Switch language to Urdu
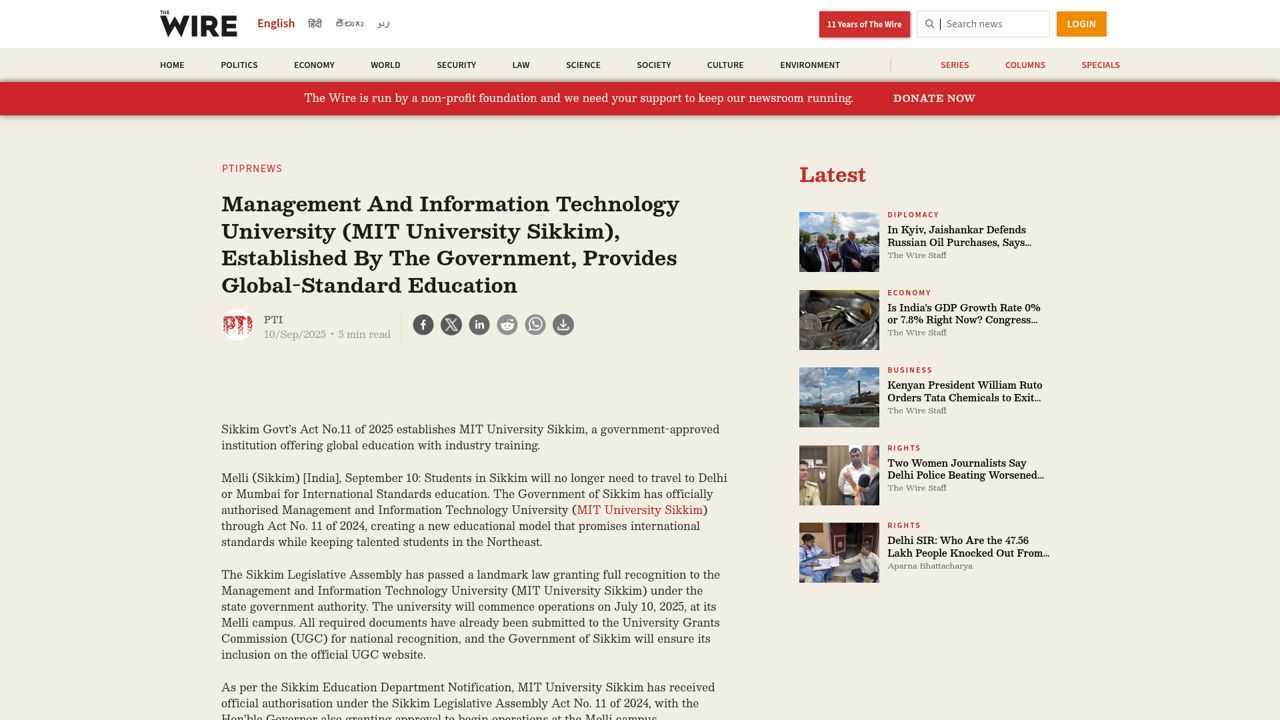Image resolution: width=1280 pixels, height=720 pixels. pos(384,24)
